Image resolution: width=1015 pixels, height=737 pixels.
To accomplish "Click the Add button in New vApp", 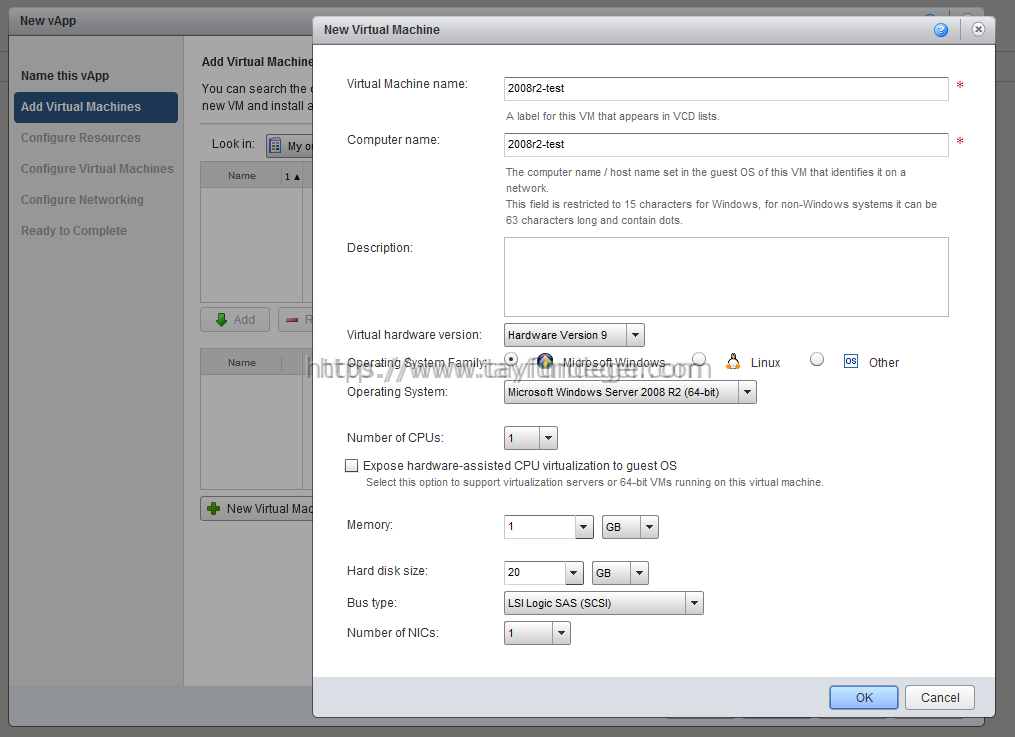I will point(235,320).
